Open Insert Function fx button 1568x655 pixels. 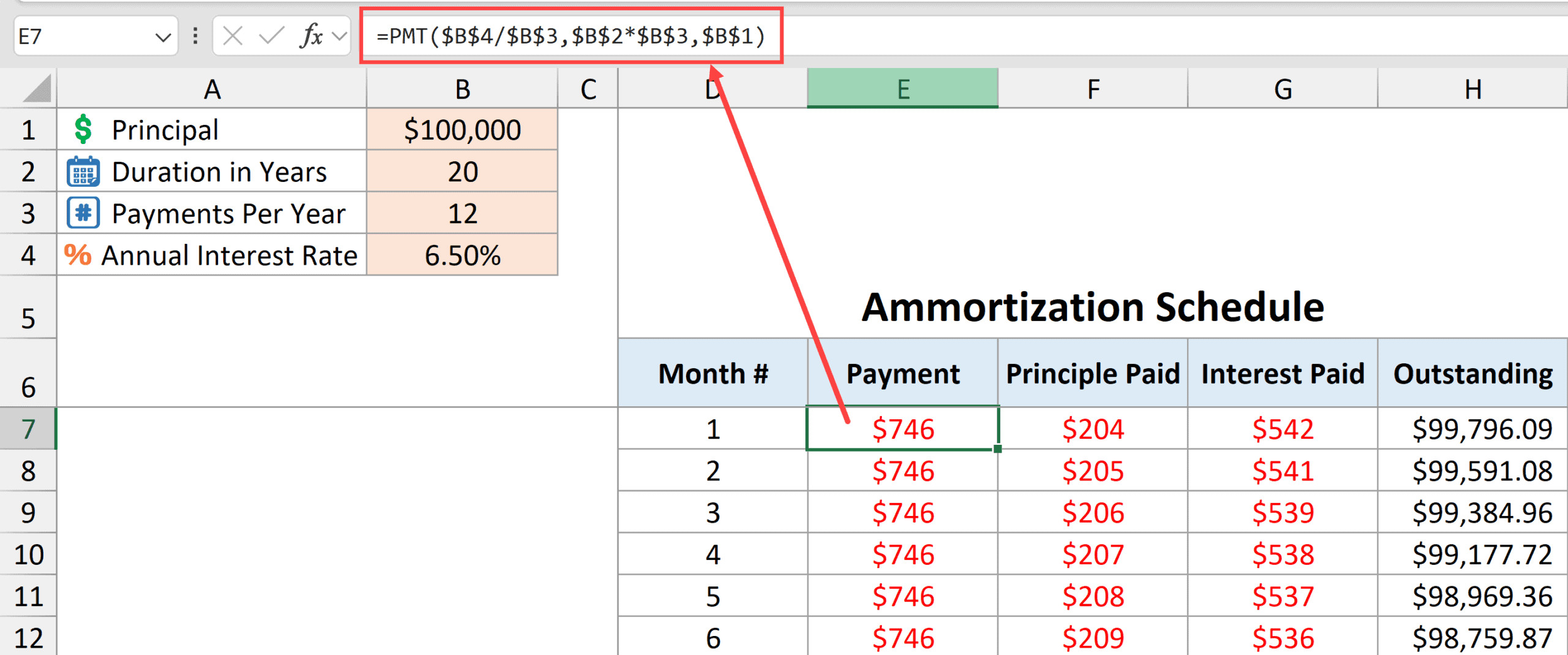pyautogui.click(x=311, y=36)
